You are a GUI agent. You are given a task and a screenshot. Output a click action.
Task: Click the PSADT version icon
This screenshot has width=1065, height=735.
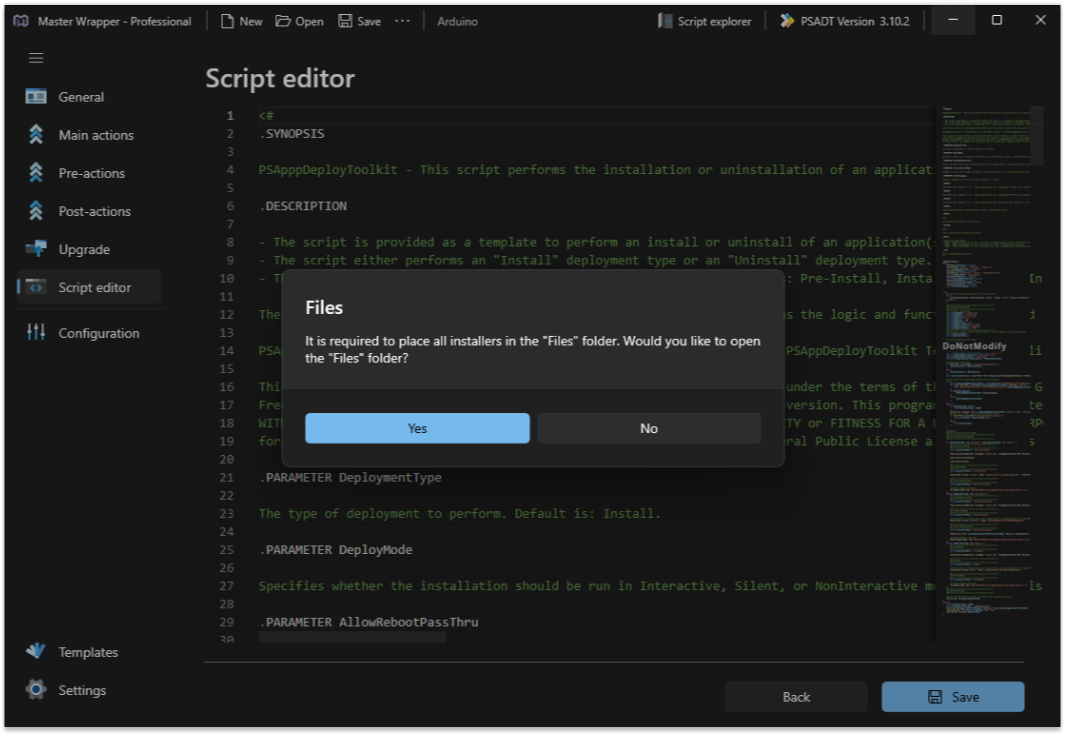[787, 21]
